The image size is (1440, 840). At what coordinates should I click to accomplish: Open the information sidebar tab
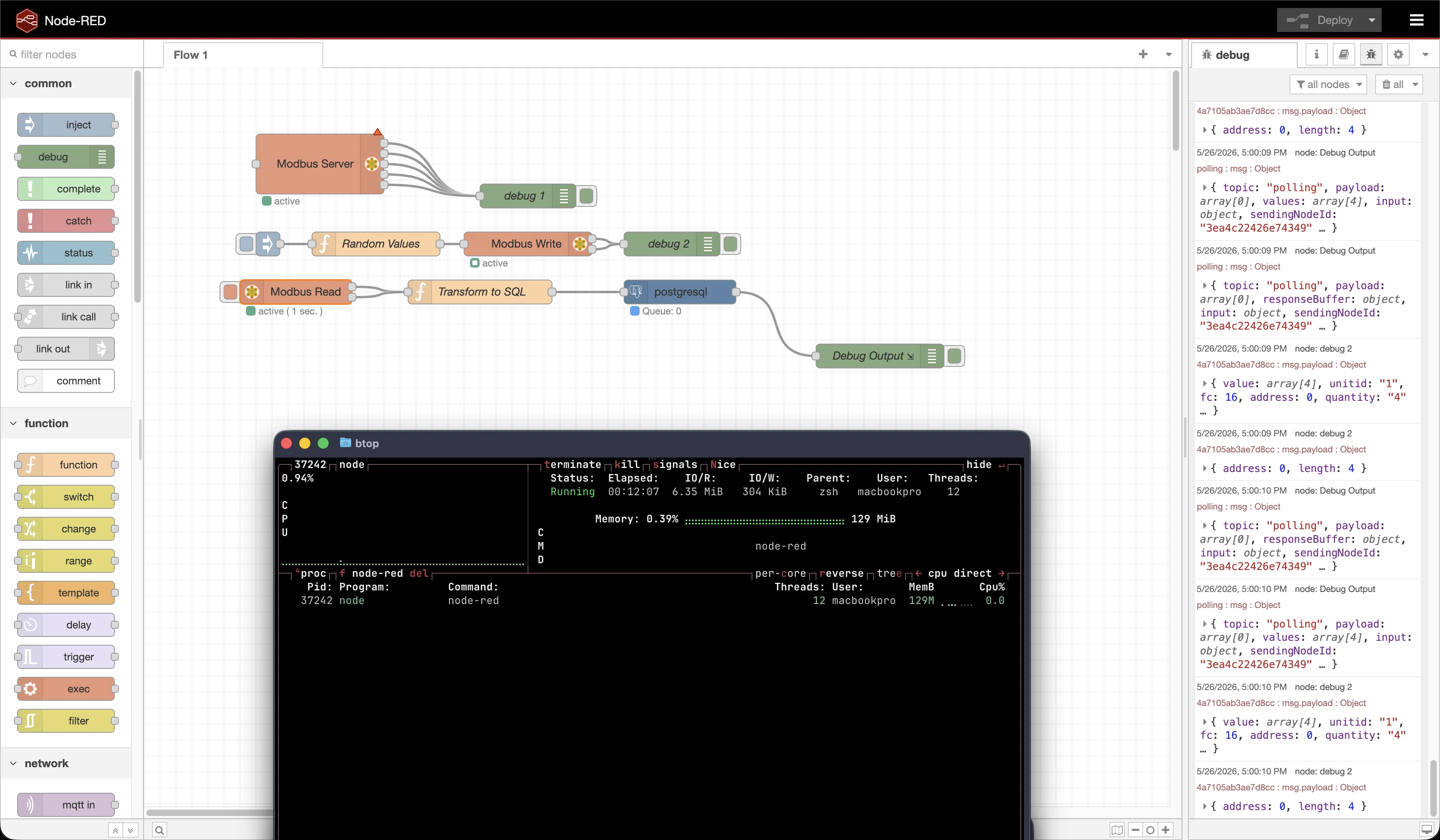pyautogui.click(x=1316, y=54)
